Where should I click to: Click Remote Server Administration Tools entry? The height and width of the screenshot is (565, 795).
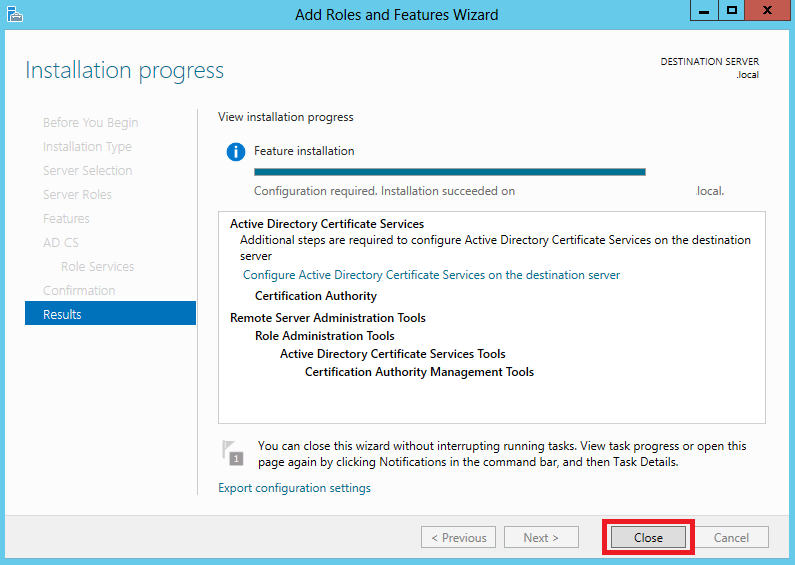(328, 317)
